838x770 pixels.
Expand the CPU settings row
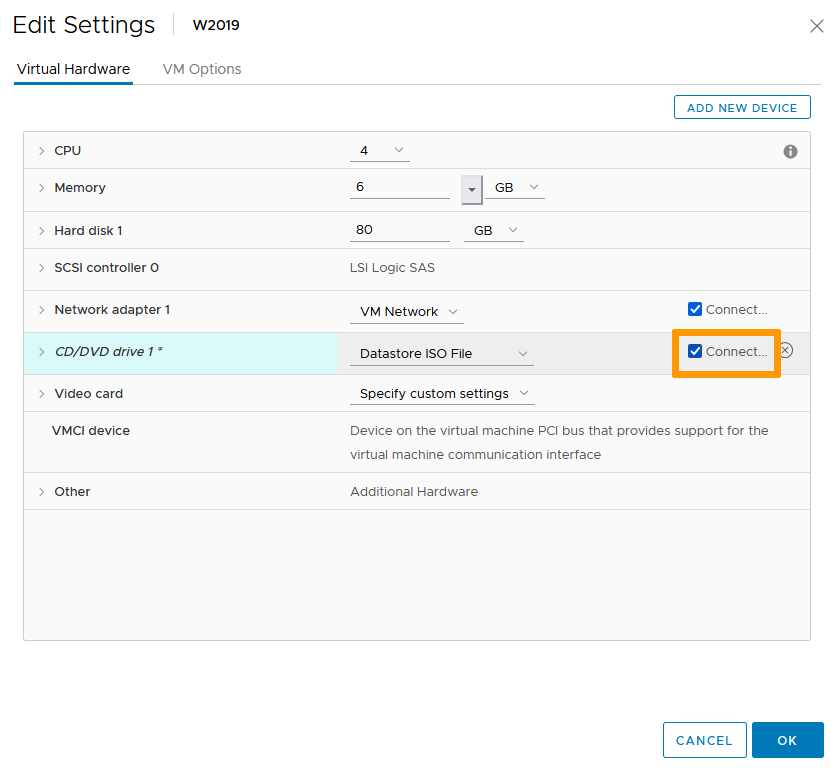(x=42, y=151)
